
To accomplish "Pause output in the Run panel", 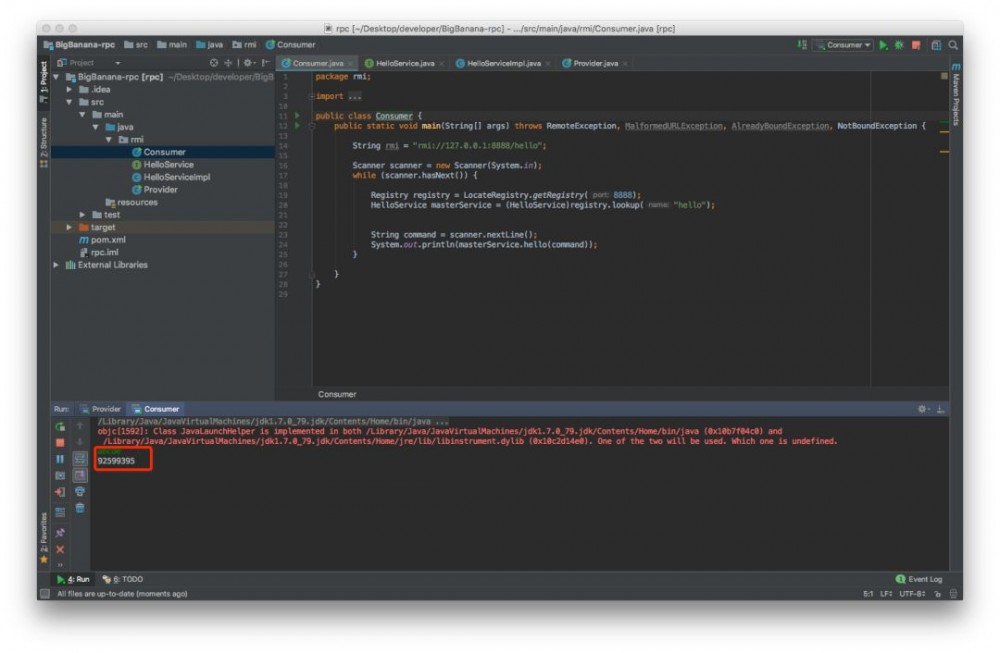I will click(x=60, y=459).
